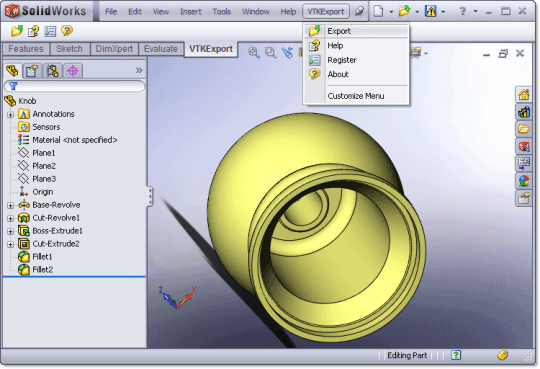540x369 pixels.
Task: Expand manager pane tabs with double chevron
Action: [x=139, y=70]
